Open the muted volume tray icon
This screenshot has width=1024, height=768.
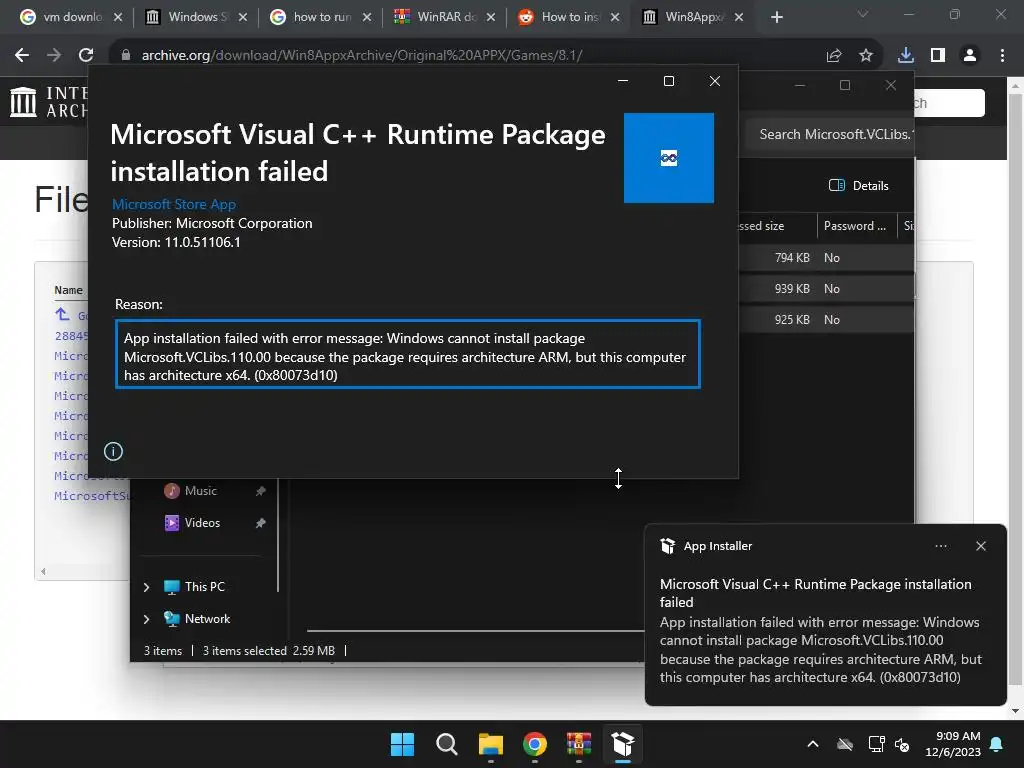coord(903,744)
